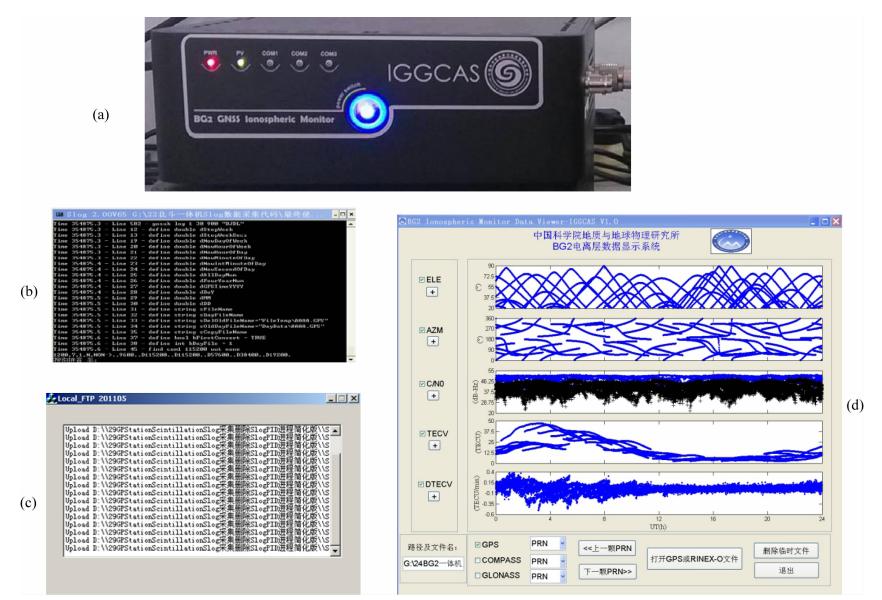Enable the GLONASS constellation checkbox

[478, 575]
